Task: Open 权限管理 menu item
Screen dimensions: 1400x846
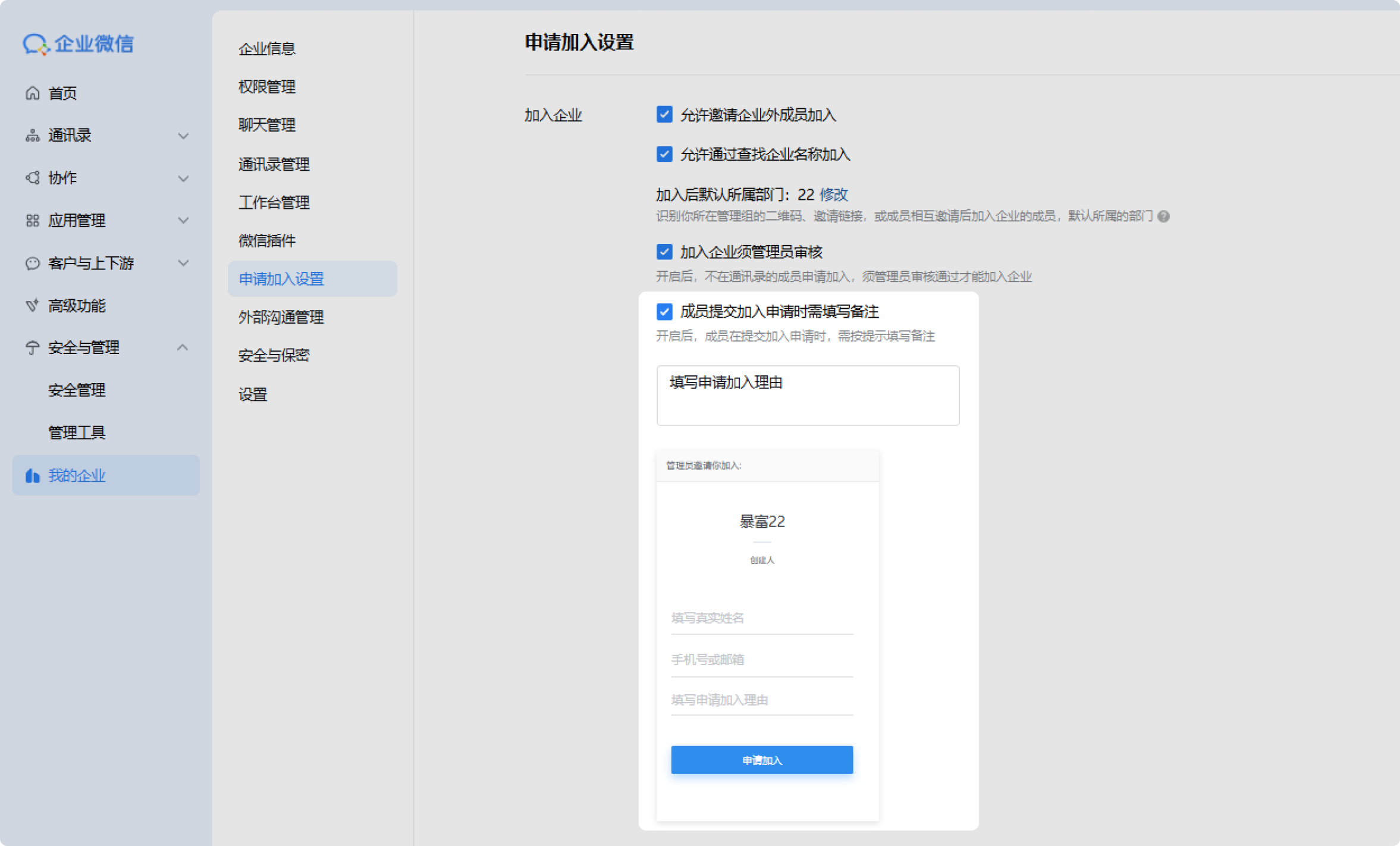Action: pos(267,87)
